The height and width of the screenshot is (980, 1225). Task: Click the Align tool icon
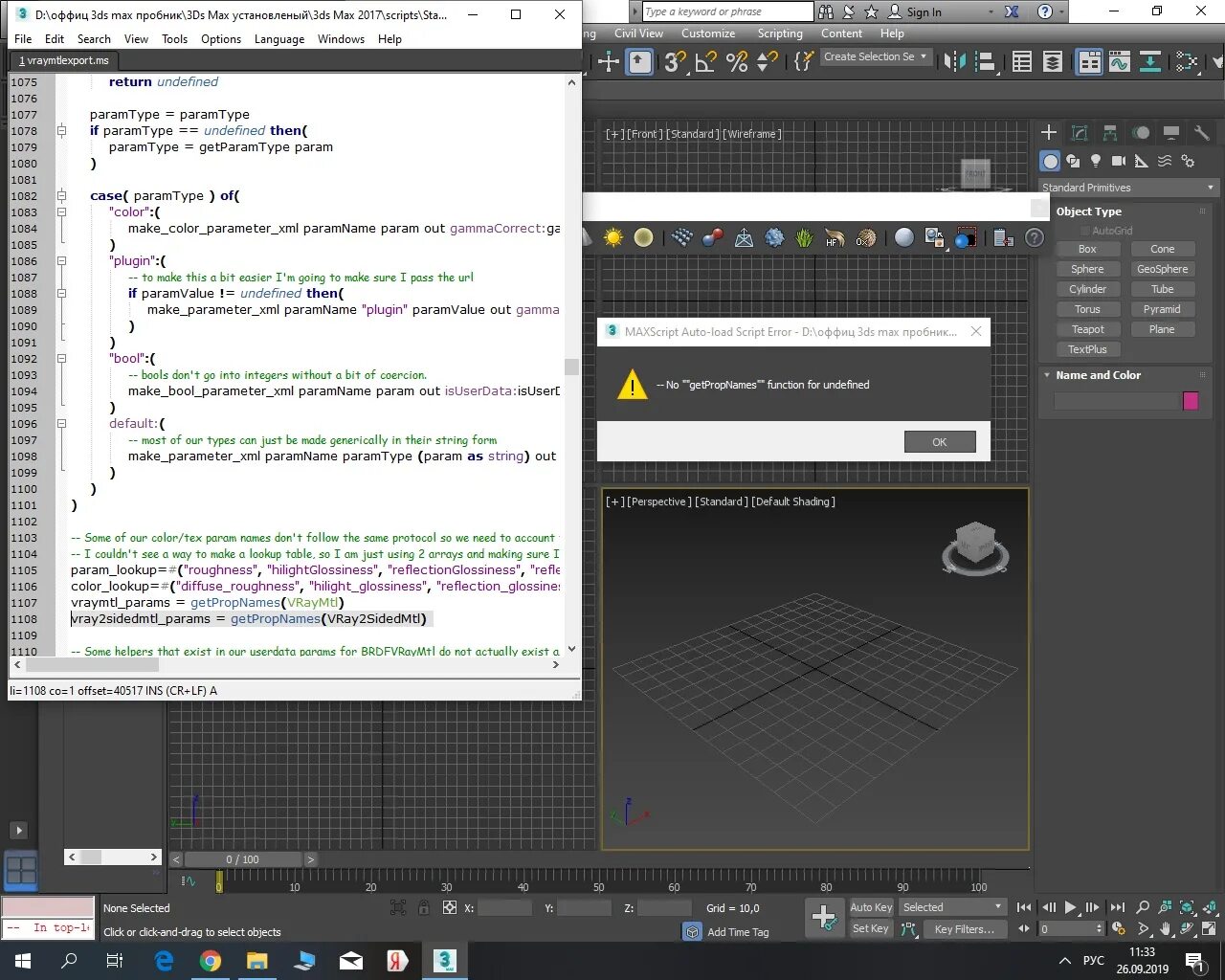pyautogui.click(x=986, y=62)
